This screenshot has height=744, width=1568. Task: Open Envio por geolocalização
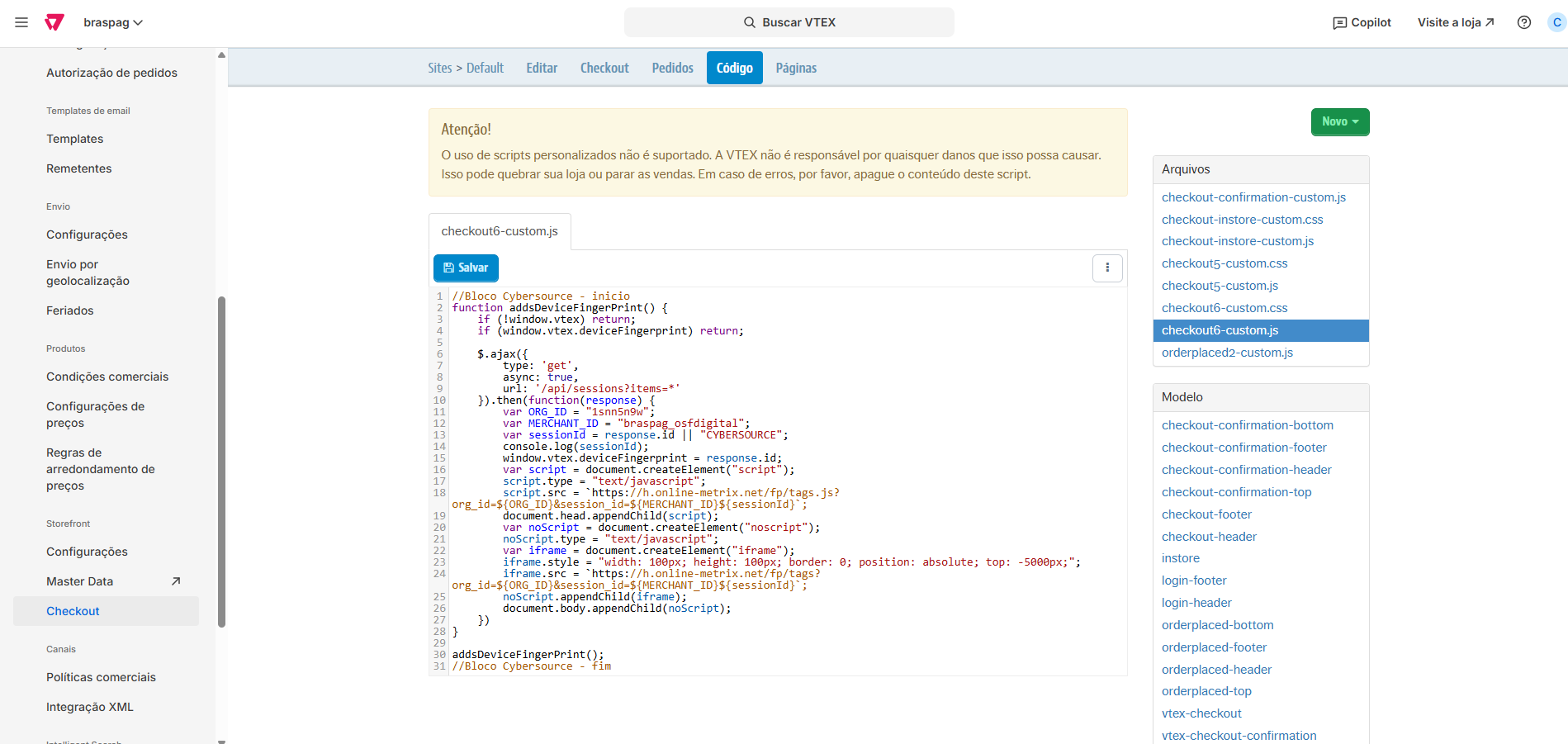click(88, 272)
